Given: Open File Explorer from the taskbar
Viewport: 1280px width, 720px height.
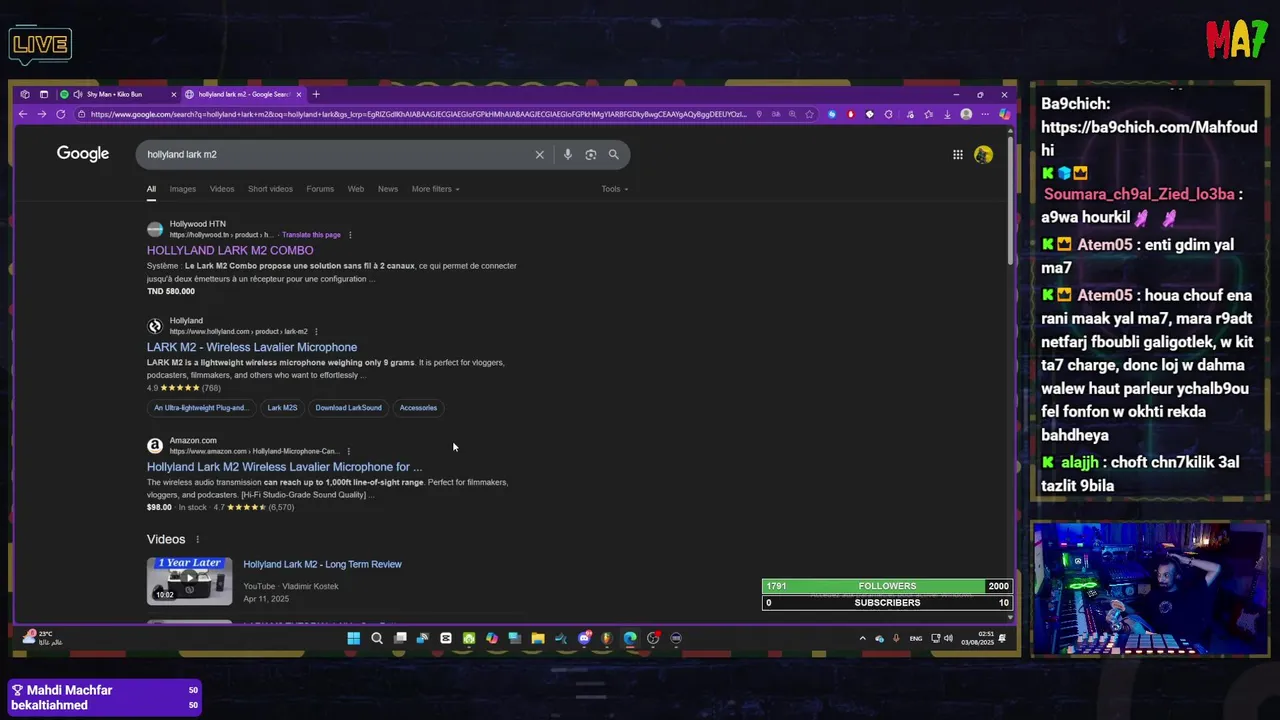Looking at the screenshot, I should click(x=538, y=638).
